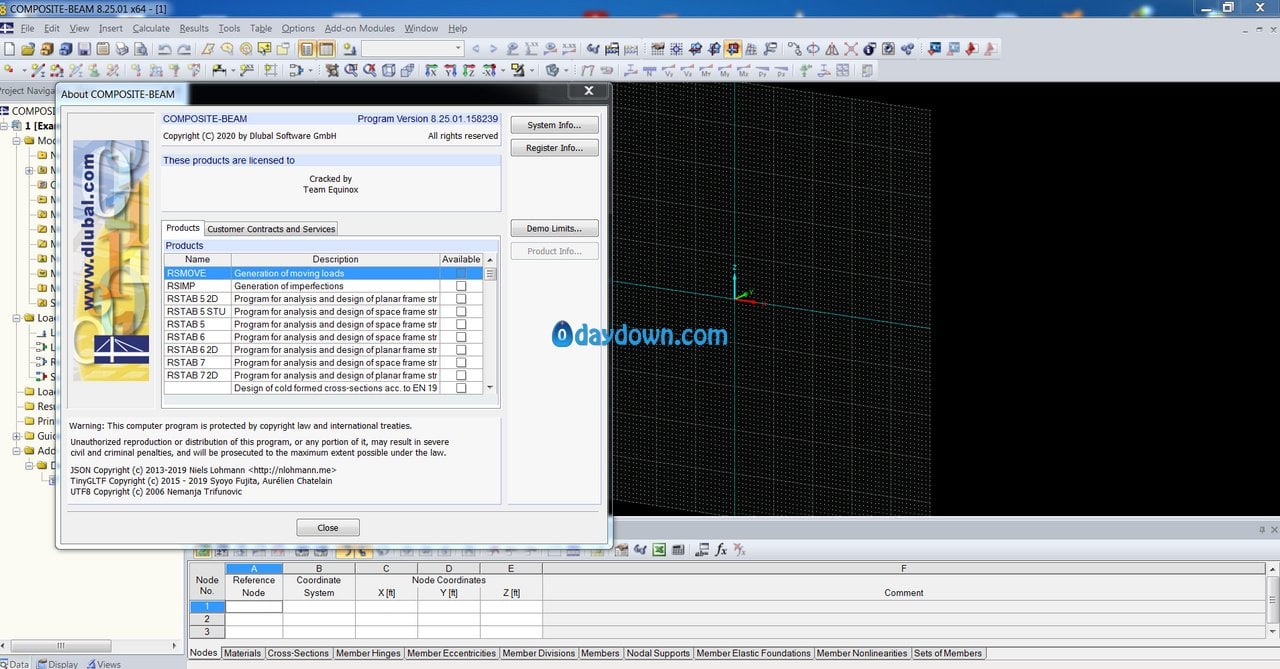The width and height of the screenshot is (1280, 669).
Task: Switch to the Cross-Sections table tab
Action: coord(298,653)
